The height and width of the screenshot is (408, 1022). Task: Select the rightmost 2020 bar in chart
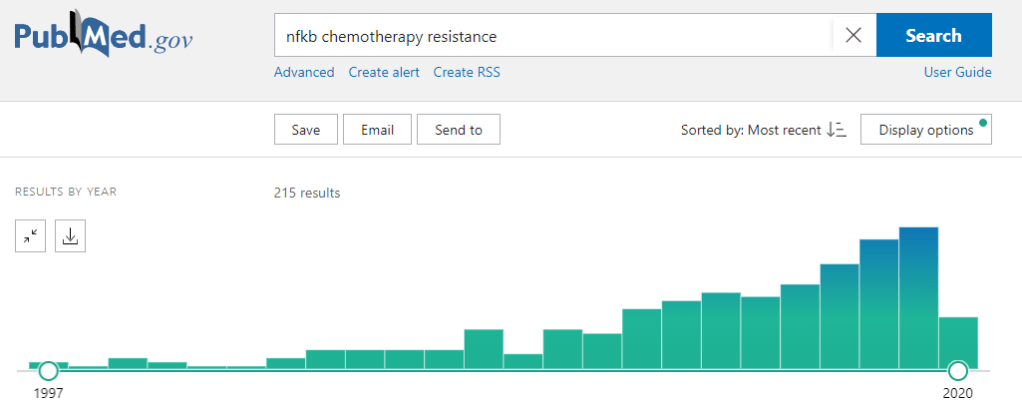point(958,341)
